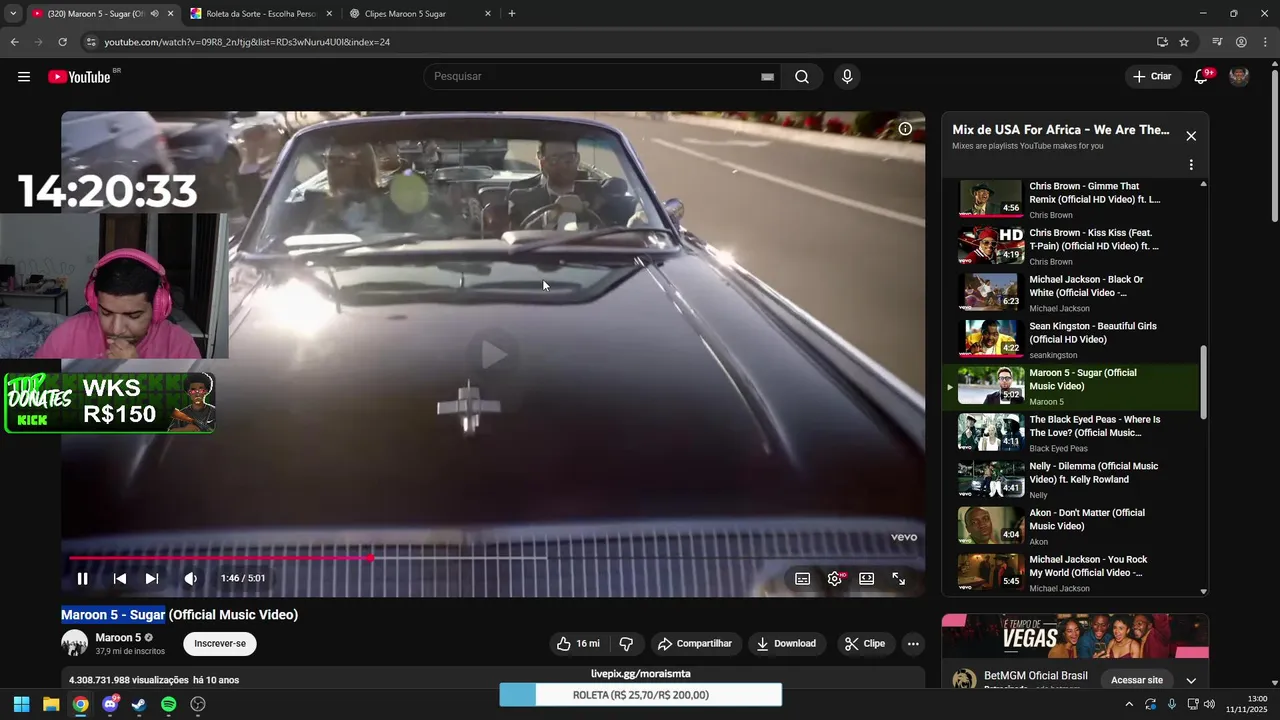Open File Explorer from taskbar
The width and height of the screenshot is (1280, 720).
coord(51,704)
